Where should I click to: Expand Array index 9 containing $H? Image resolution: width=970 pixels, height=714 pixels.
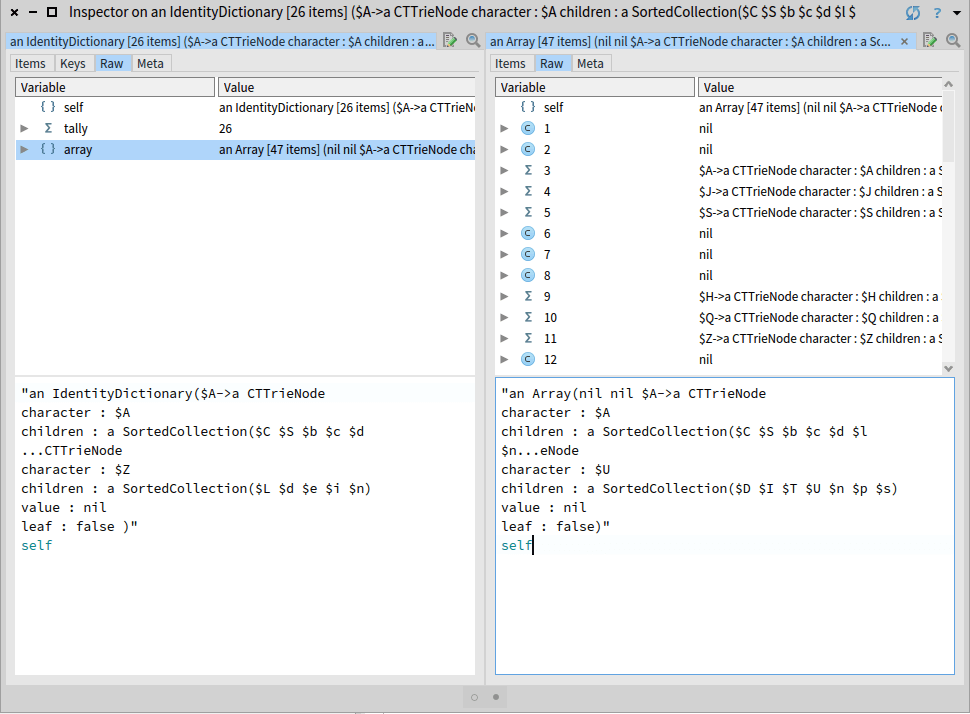505,297
